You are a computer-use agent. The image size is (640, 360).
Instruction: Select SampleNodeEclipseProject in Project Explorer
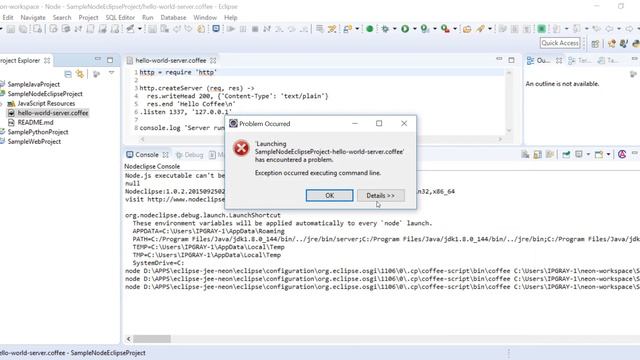45,94
